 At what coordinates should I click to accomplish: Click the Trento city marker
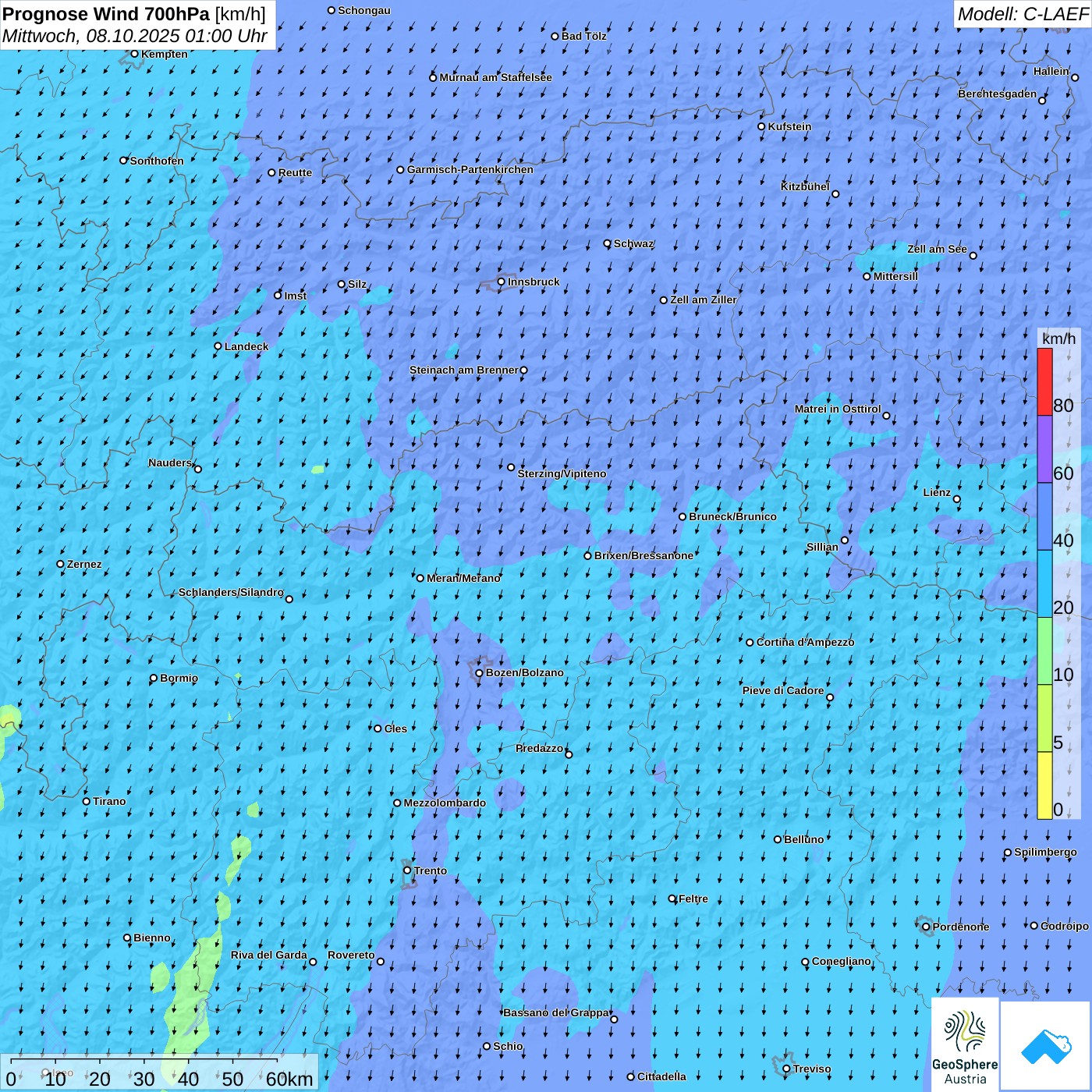(x=407, y=870)
